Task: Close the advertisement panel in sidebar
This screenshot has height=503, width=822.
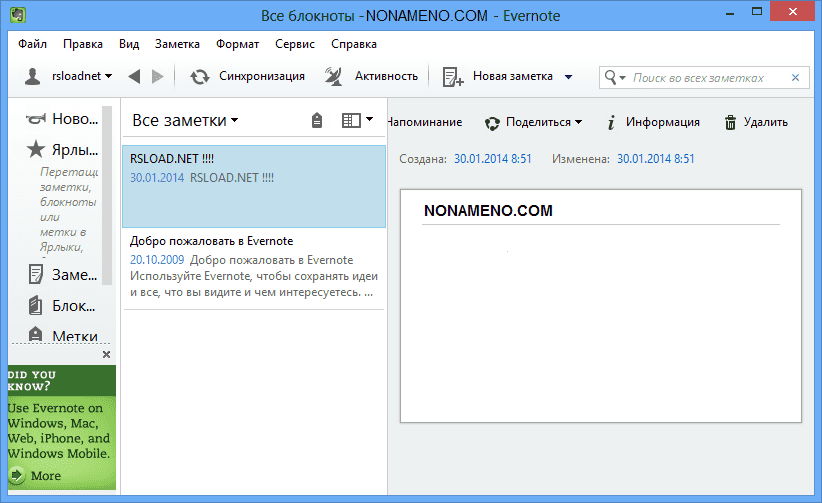Action: 107,355
